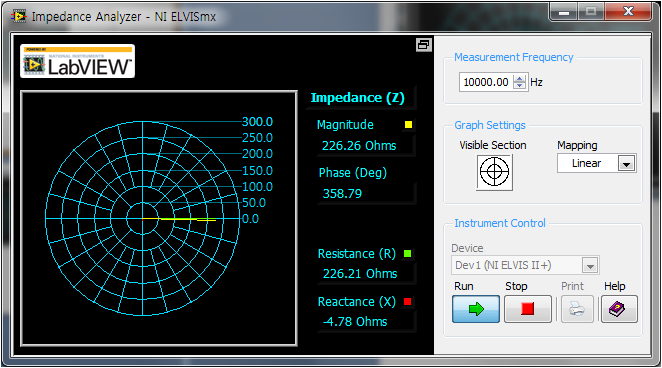Click the 100.0 scale label

pyautogui.click(x=257, y=187)
